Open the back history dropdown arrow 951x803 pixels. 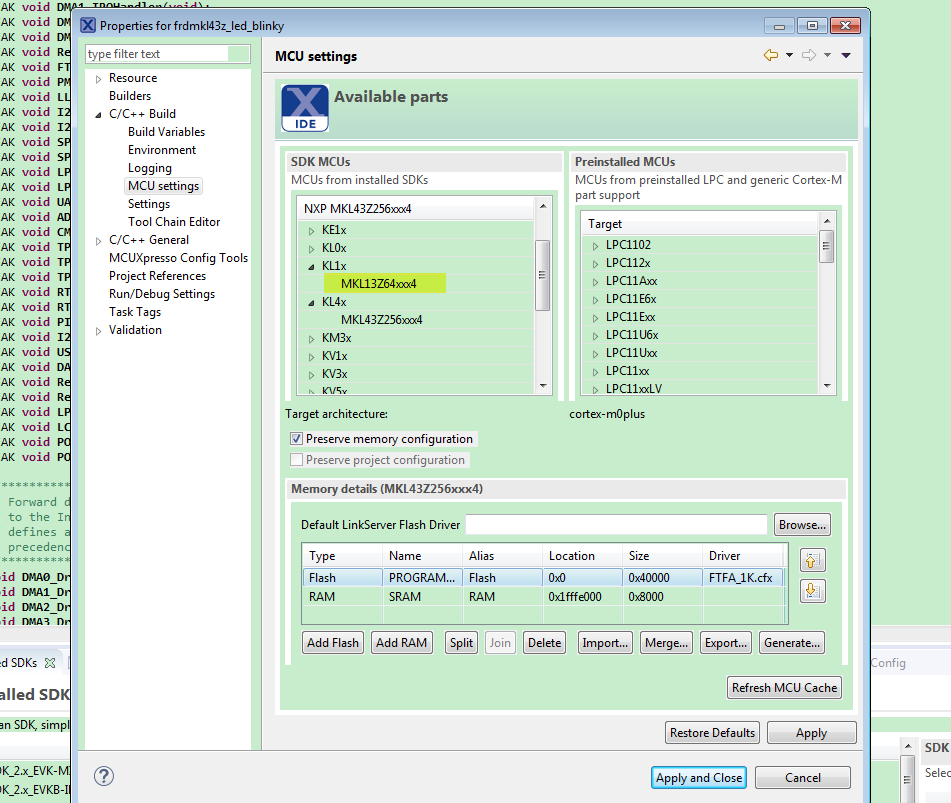click(789, 55)
